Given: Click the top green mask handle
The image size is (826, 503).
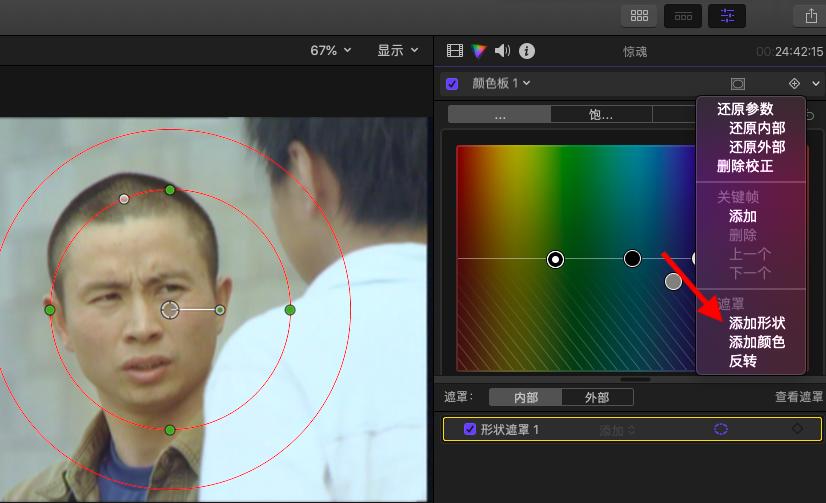Looking at the screenshot, I should tap(170, 190).
